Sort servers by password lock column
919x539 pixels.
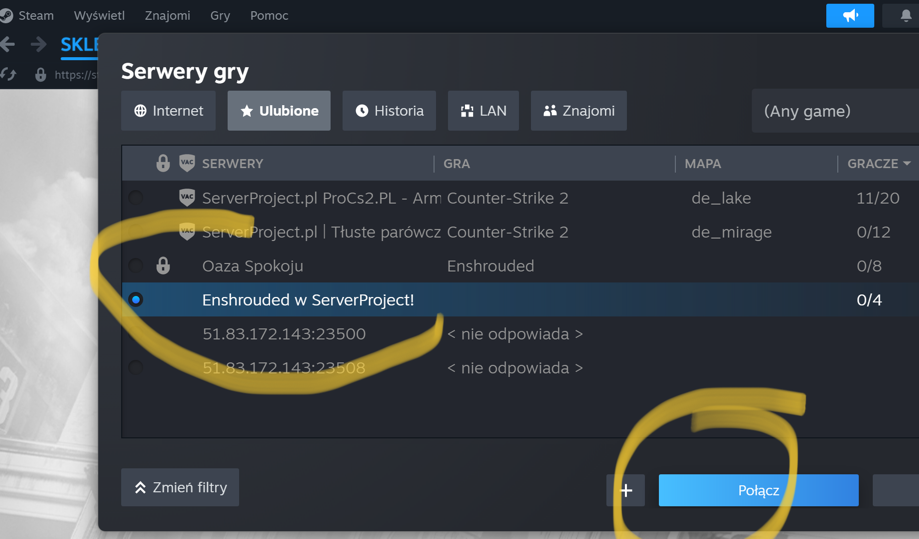[163, 163]
